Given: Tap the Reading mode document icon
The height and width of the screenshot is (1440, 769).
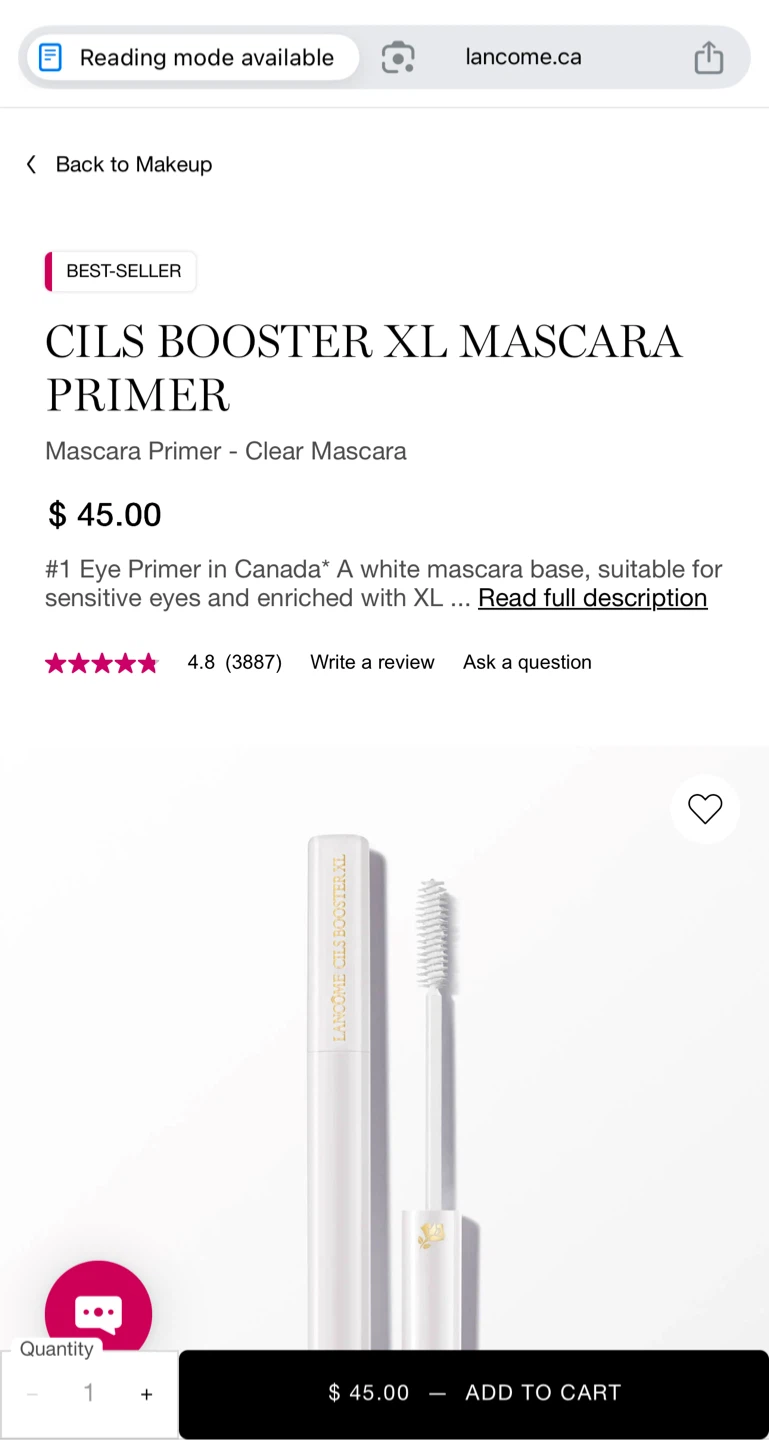Looking at the screenshot, I should [50, 57].
